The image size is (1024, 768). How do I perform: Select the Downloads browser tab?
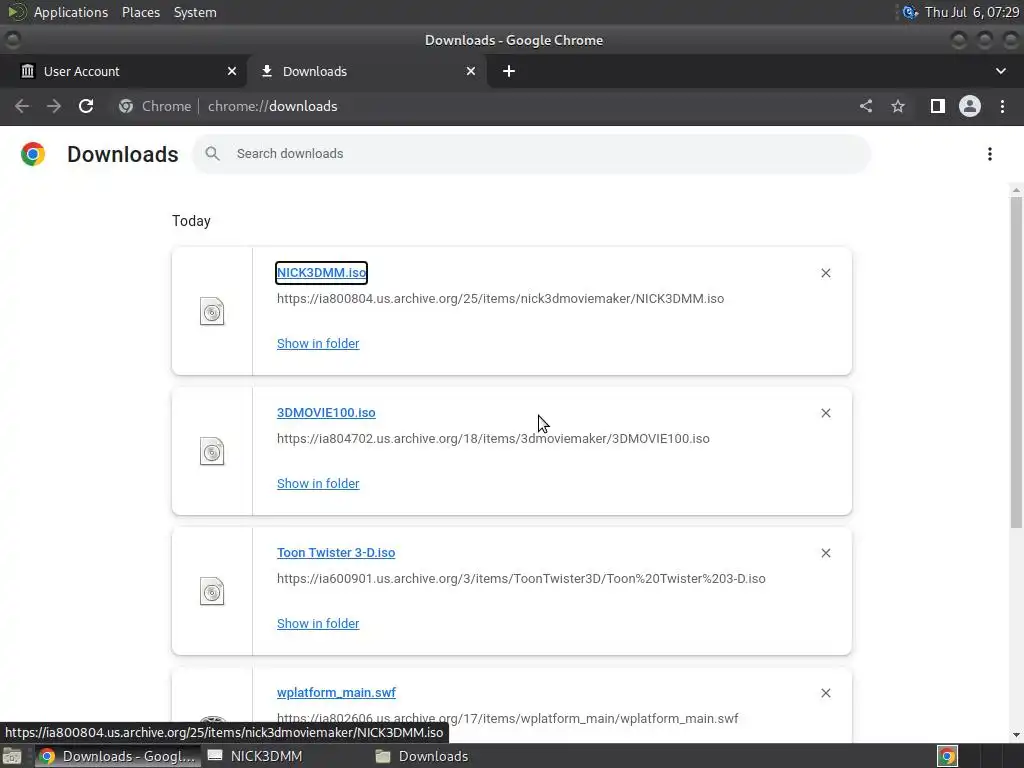pyautogui.click(x=366, y=71)
